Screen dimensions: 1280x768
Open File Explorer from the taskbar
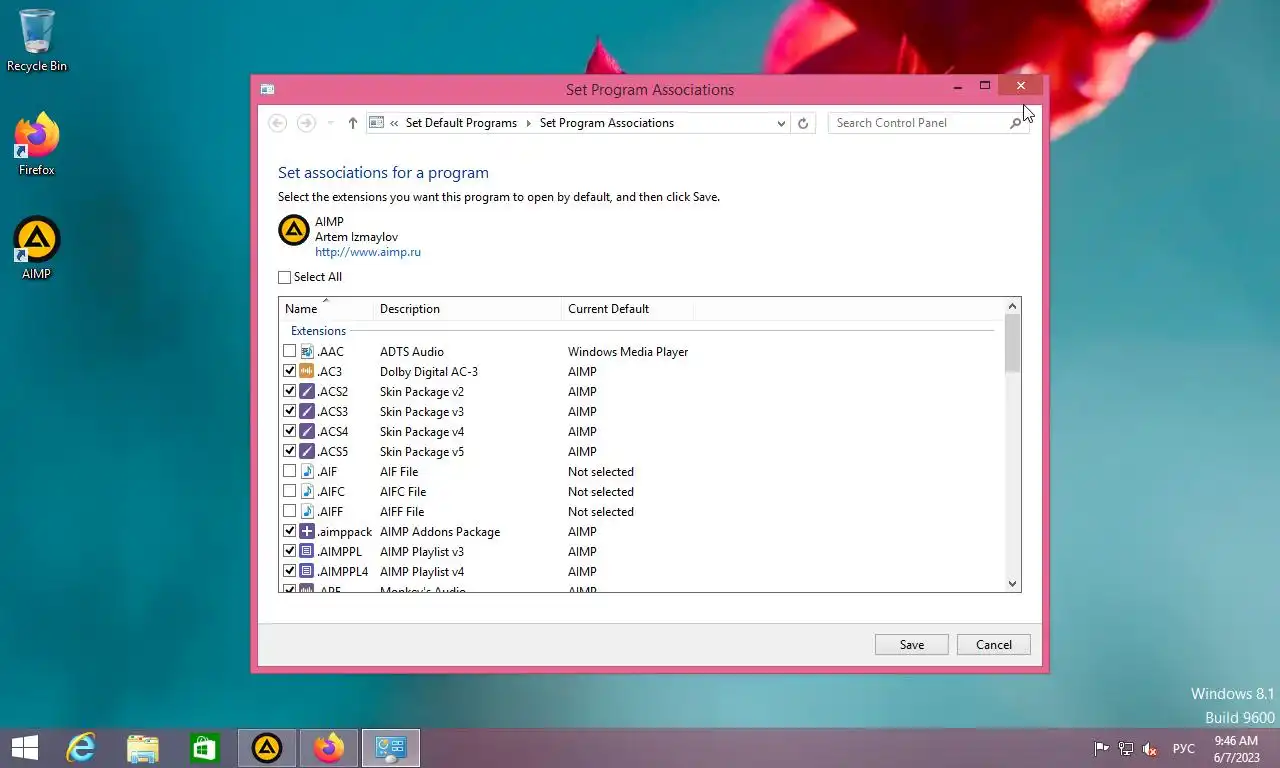coord(143,747)
